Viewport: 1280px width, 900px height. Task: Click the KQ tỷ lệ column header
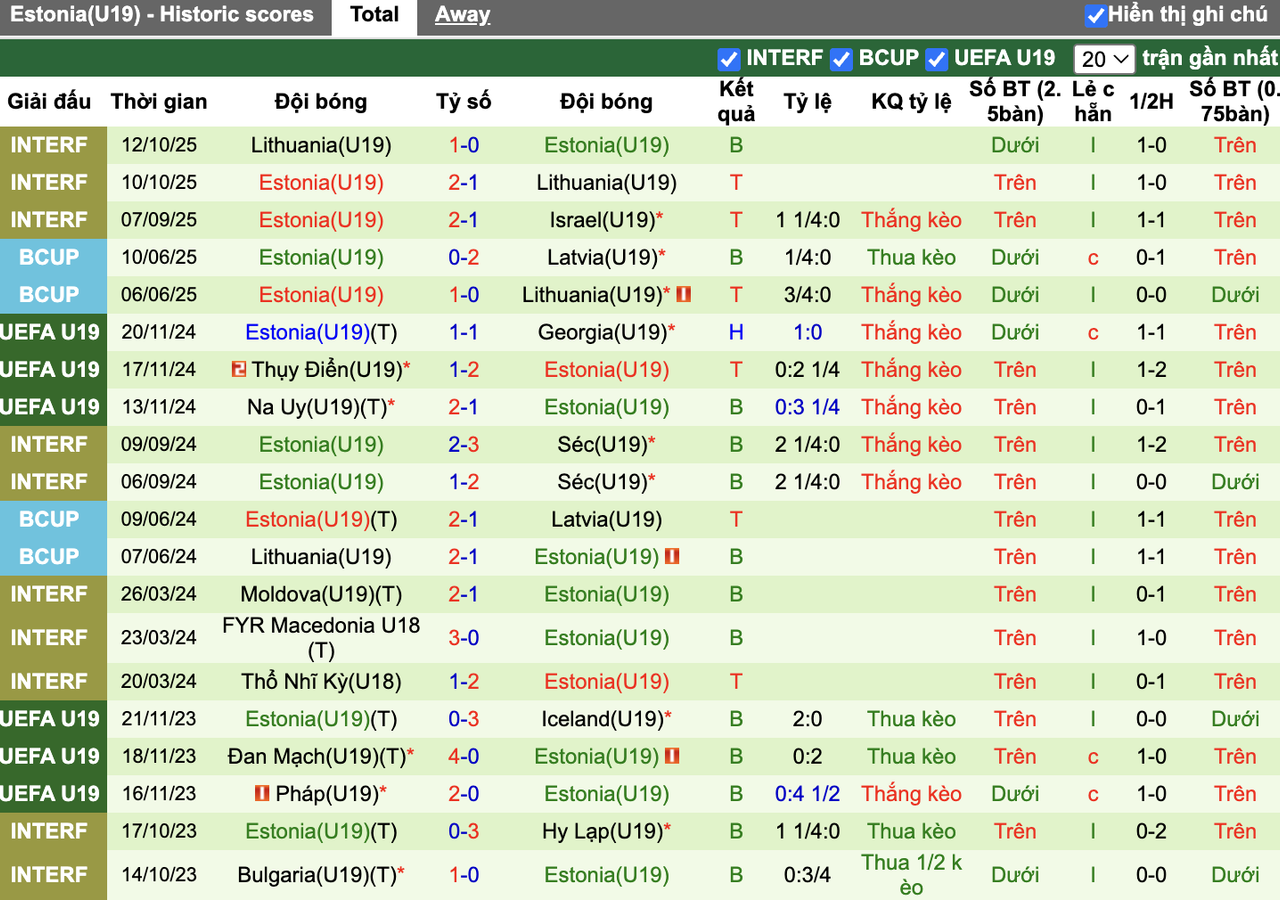912,102
